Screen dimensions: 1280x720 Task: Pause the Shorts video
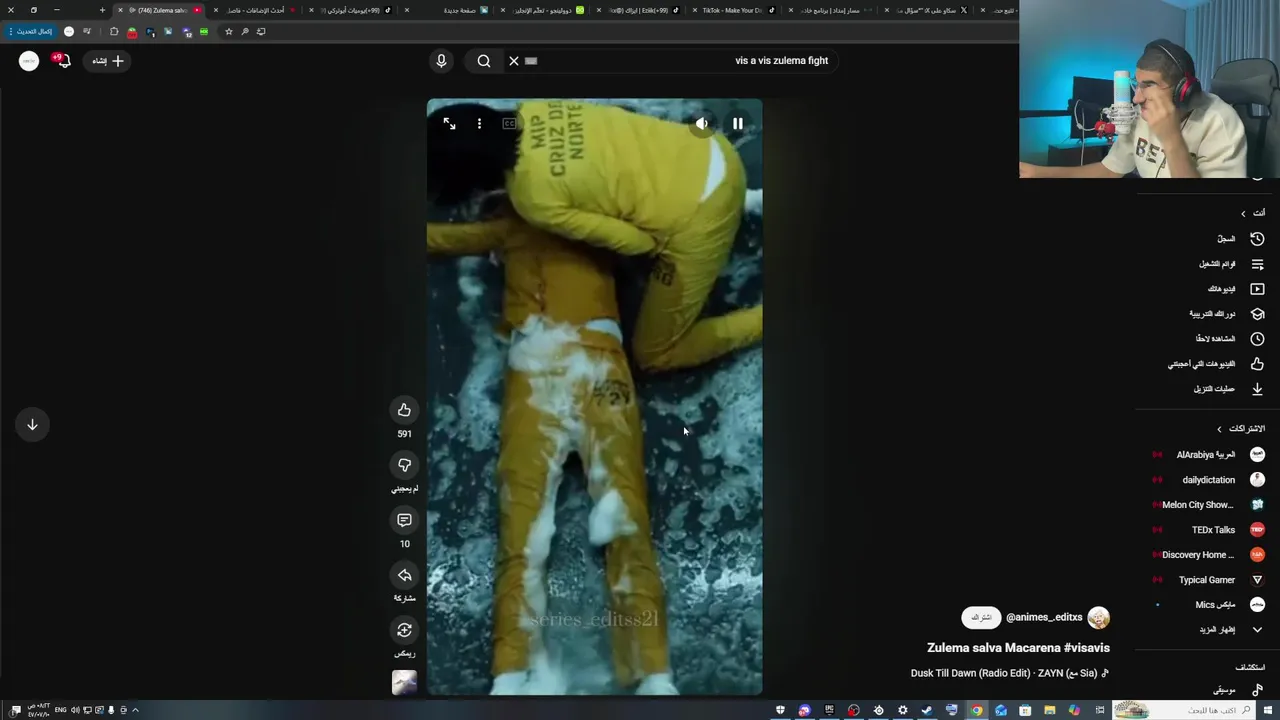pyautogui.click(x=738, y=124)
